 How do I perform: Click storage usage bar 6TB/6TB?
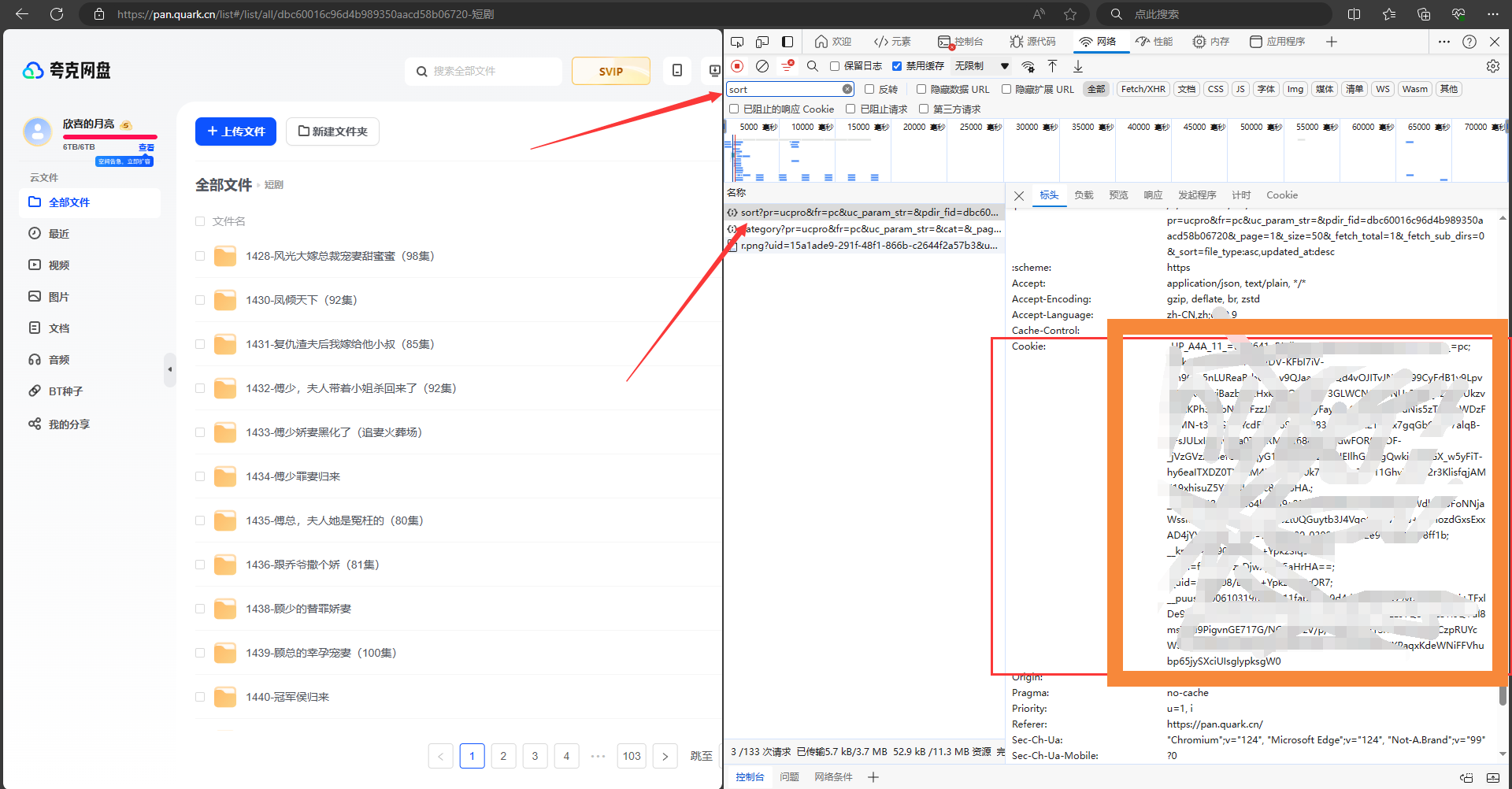pyautogui.click(x=110, y=137)
